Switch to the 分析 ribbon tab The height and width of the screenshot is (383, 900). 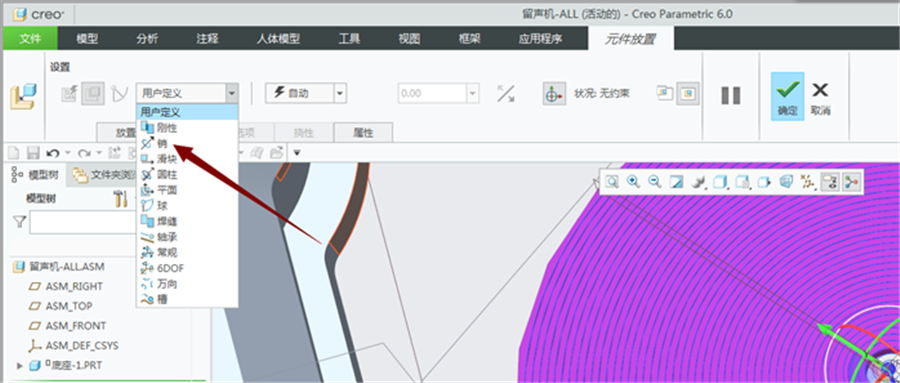[148, 38]
